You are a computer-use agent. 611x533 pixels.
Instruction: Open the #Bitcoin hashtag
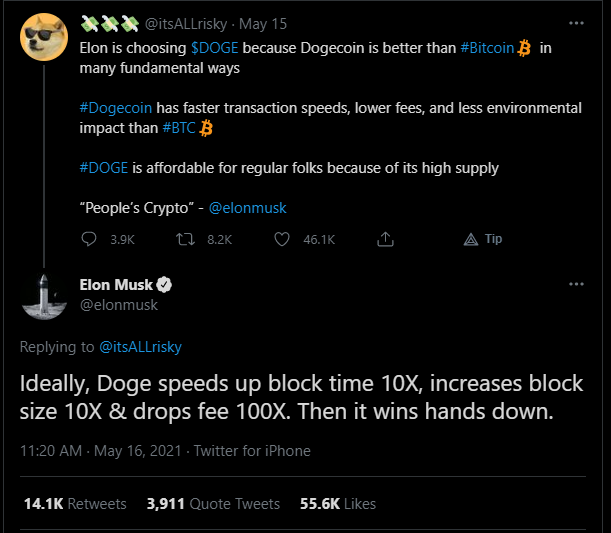(487, 48)
